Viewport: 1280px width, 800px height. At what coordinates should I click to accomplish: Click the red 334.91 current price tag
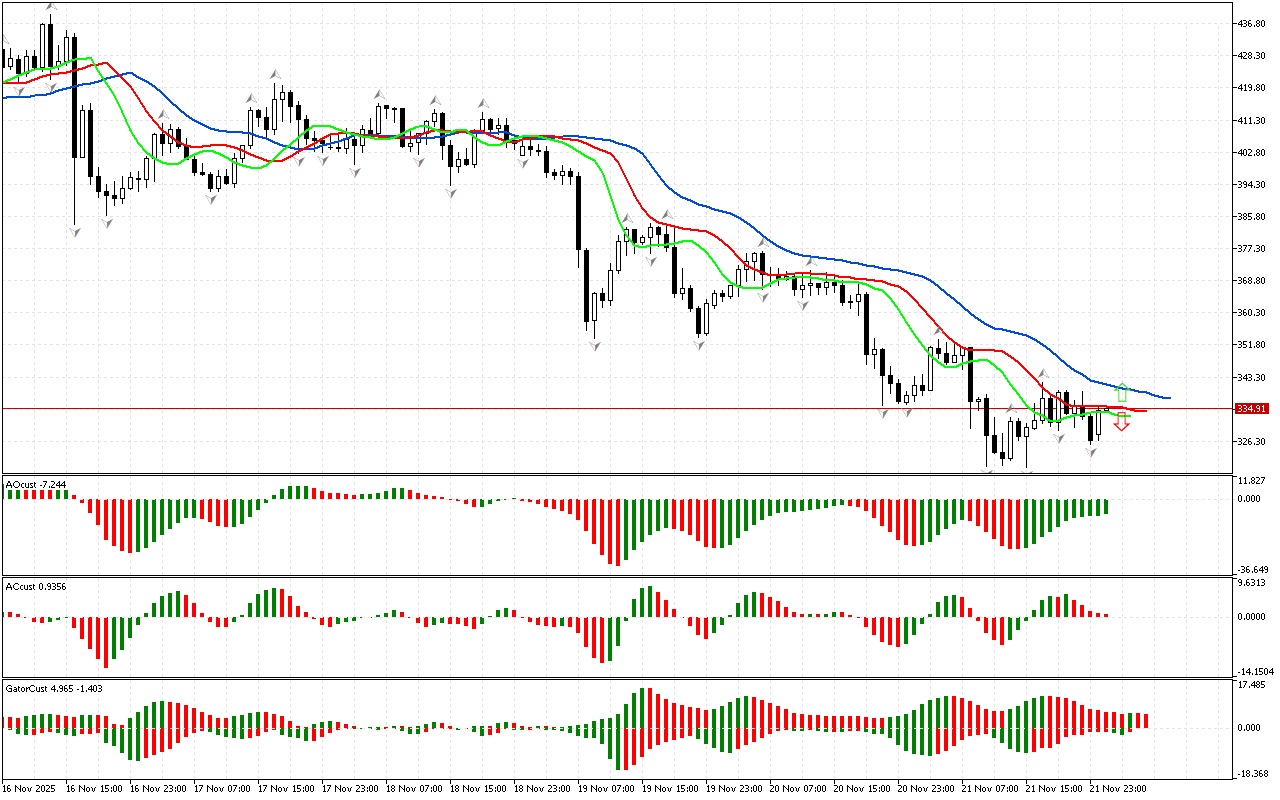point(1251,409)
